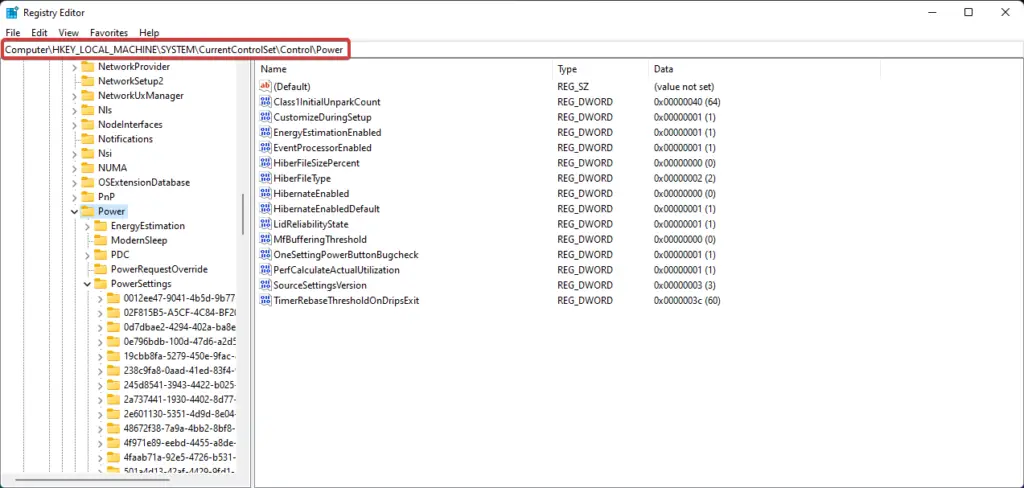
Task: Open the View menu
Action: [69, 32]
